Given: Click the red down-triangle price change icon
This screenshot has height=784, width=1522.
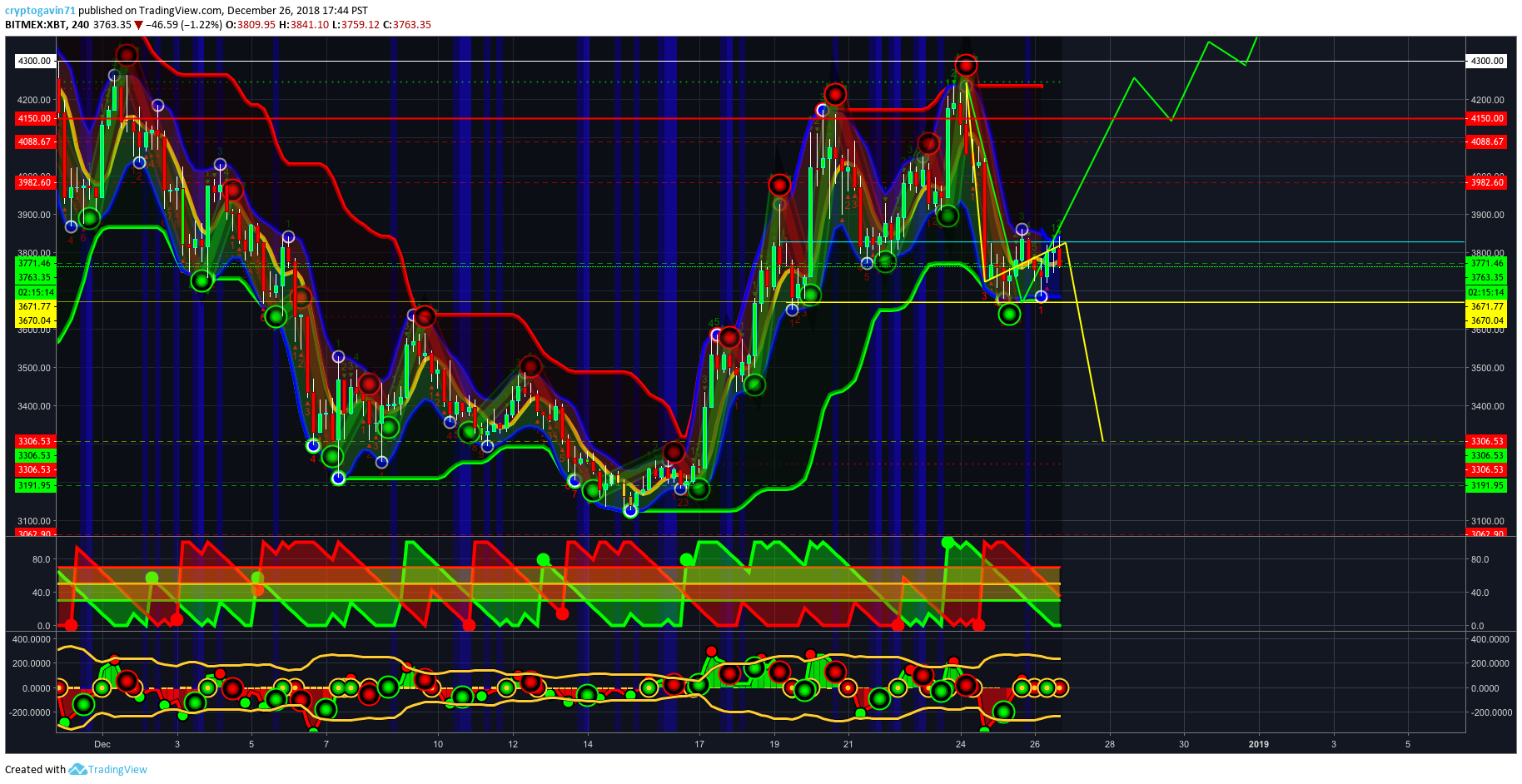Looking at the screenshot, I should click(139, 25).
